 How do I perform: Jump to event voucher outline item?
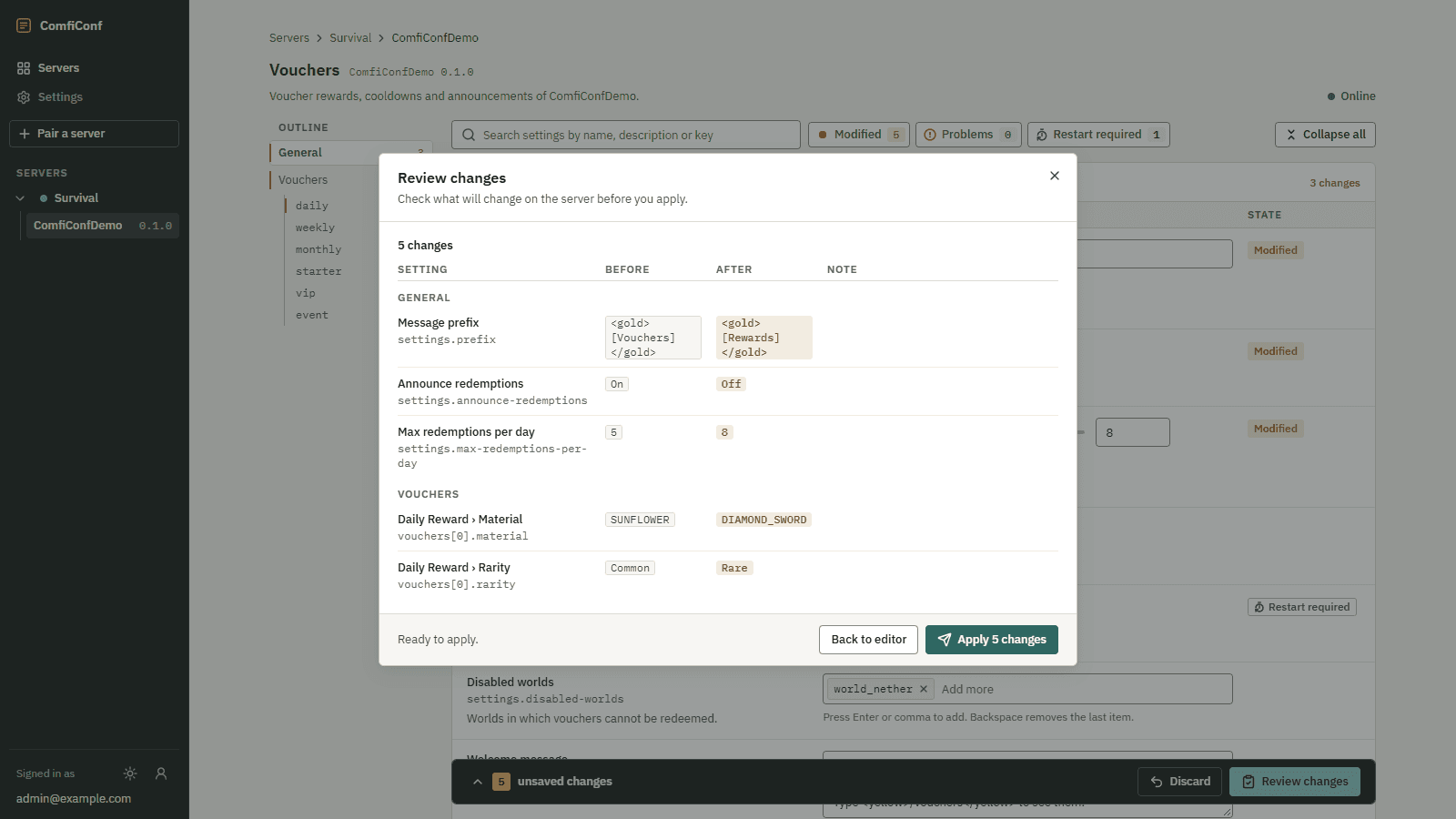(x=312, y=315)
